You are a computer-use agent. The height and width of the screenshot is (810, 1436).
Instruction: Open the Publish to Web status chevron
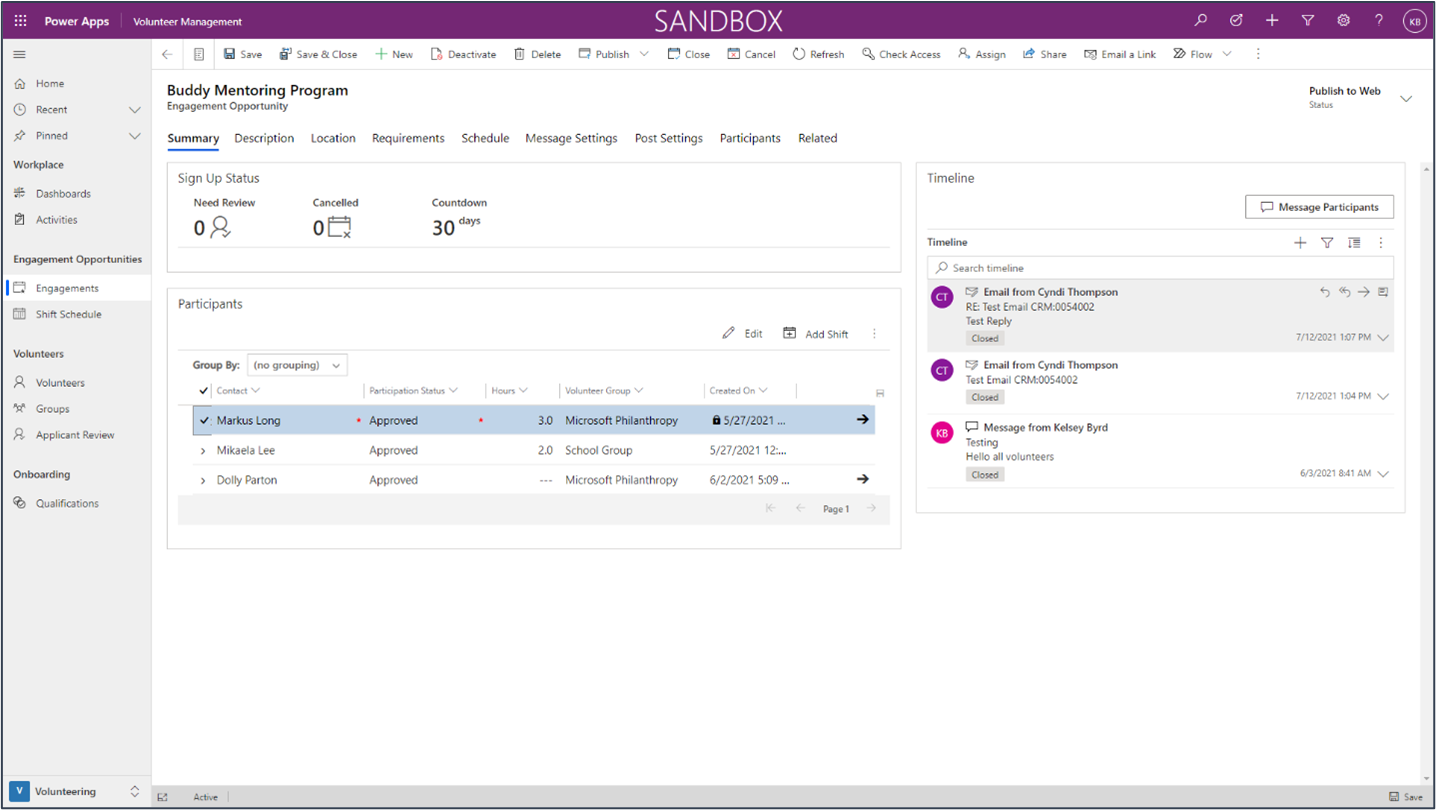pos(1406,98)
